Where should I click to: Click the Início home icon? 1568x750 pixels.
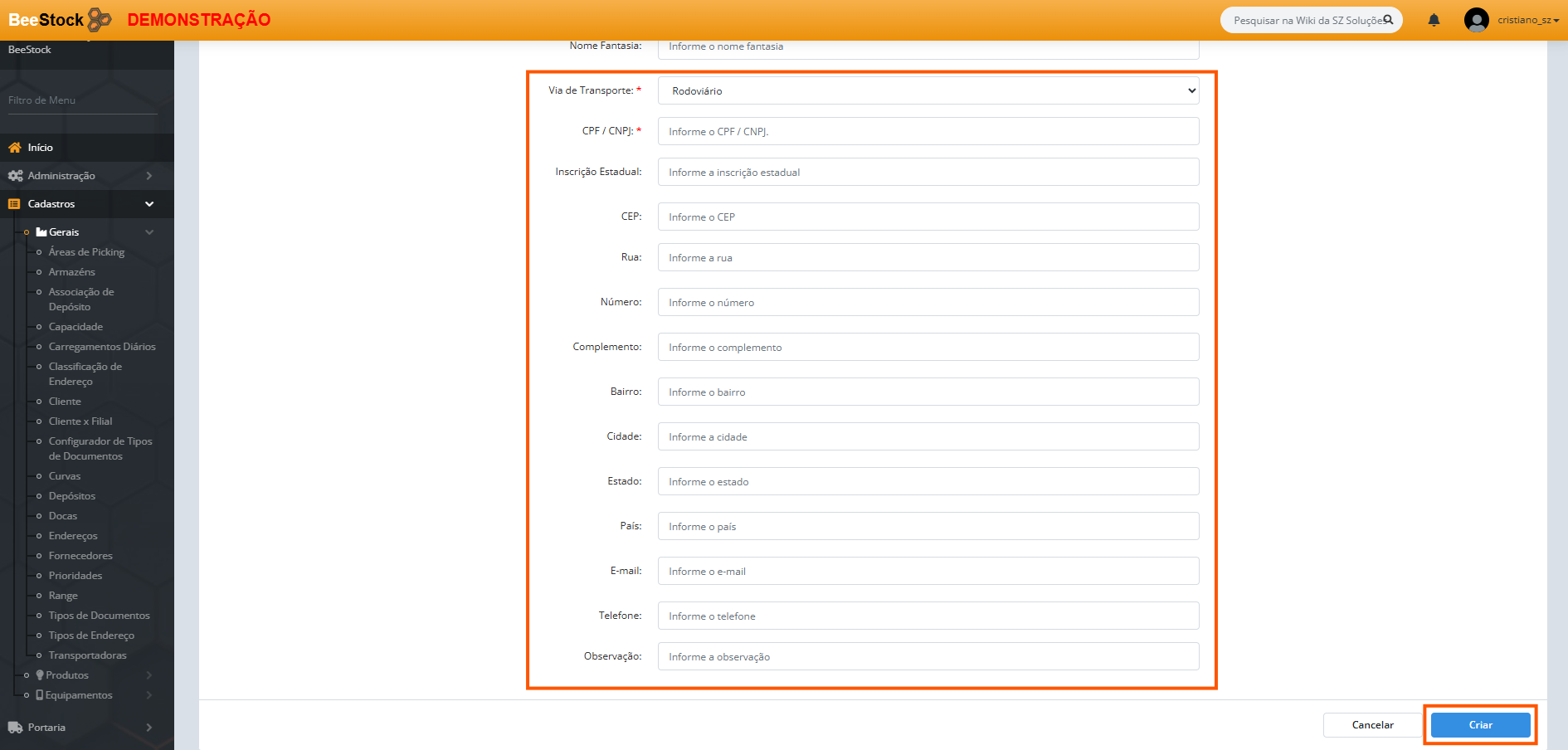pyautogui.click(x=15, y=148)
